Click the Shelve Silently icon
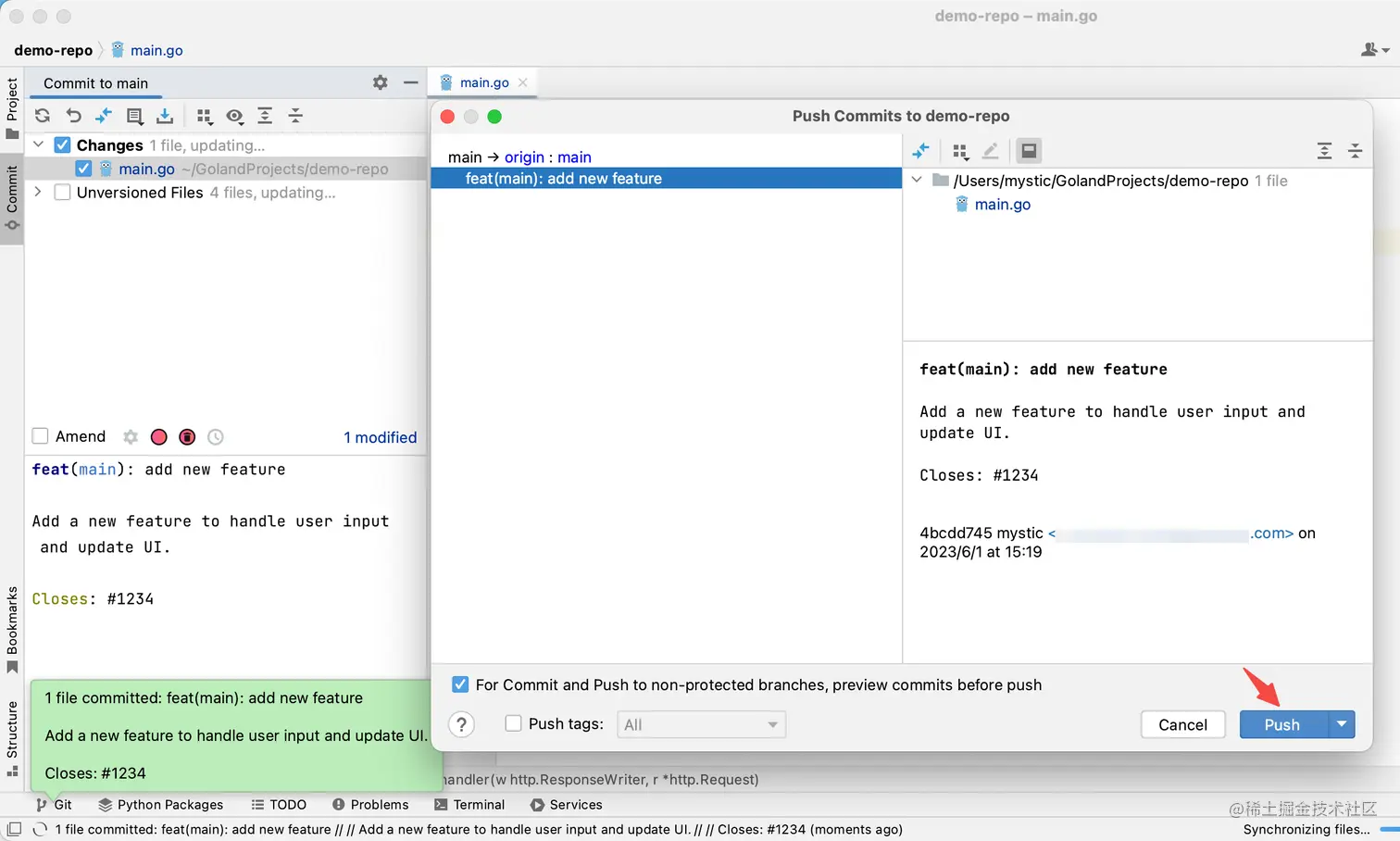Viewport: 1400px width, 841px height. click(165, 116)
